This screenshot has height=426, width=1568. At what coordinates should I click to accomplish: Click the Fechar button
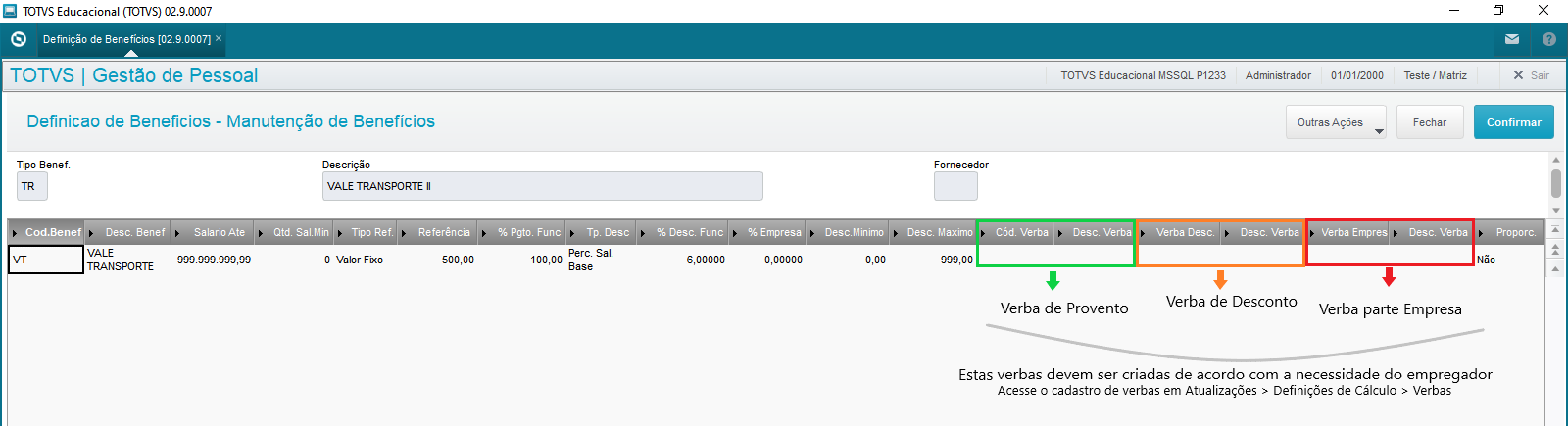click(x=1430, y=122)
